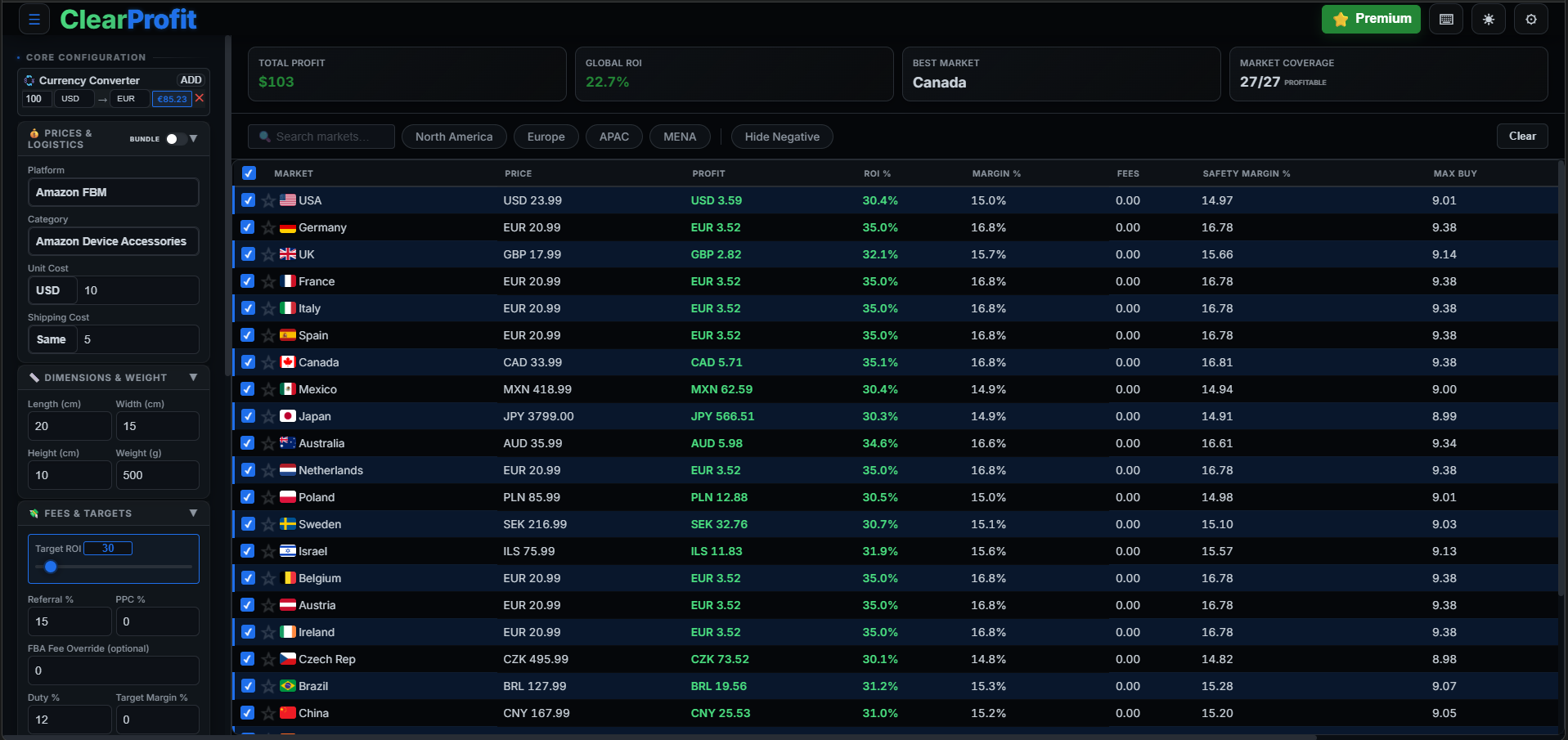
Task: Uncheck the Germany market checkbox
Action: [x=247, y=227]
